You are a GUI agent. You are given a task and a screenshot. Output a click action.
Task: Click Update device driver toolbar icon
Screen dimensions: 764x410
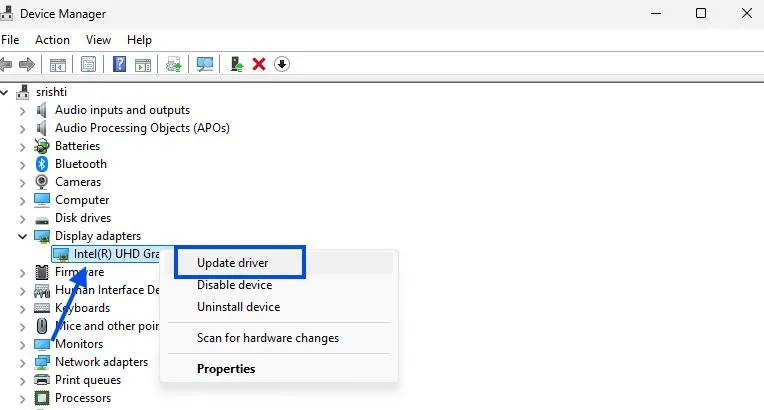(173, 64)
